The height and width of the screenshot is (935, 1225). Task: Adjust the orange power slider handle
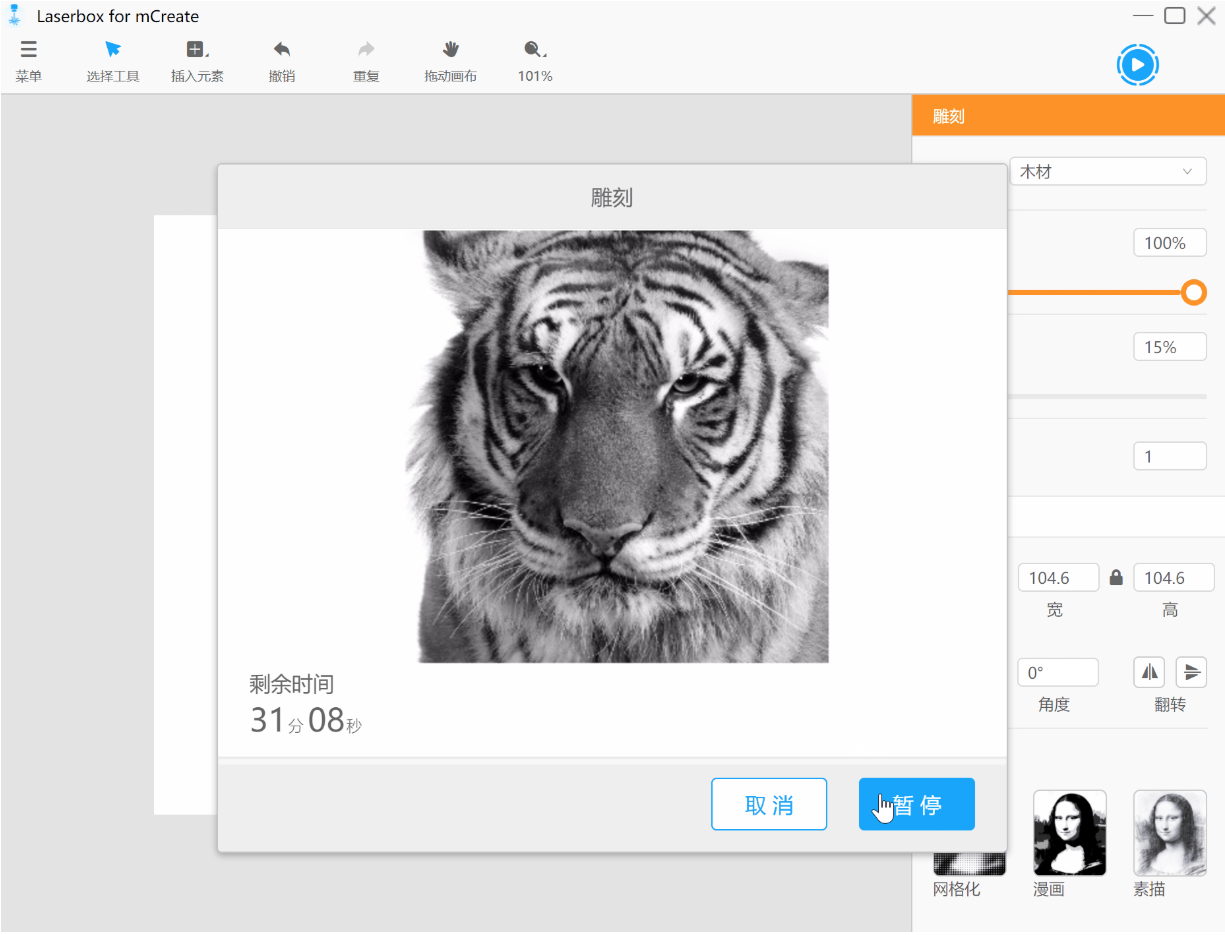1194,293
